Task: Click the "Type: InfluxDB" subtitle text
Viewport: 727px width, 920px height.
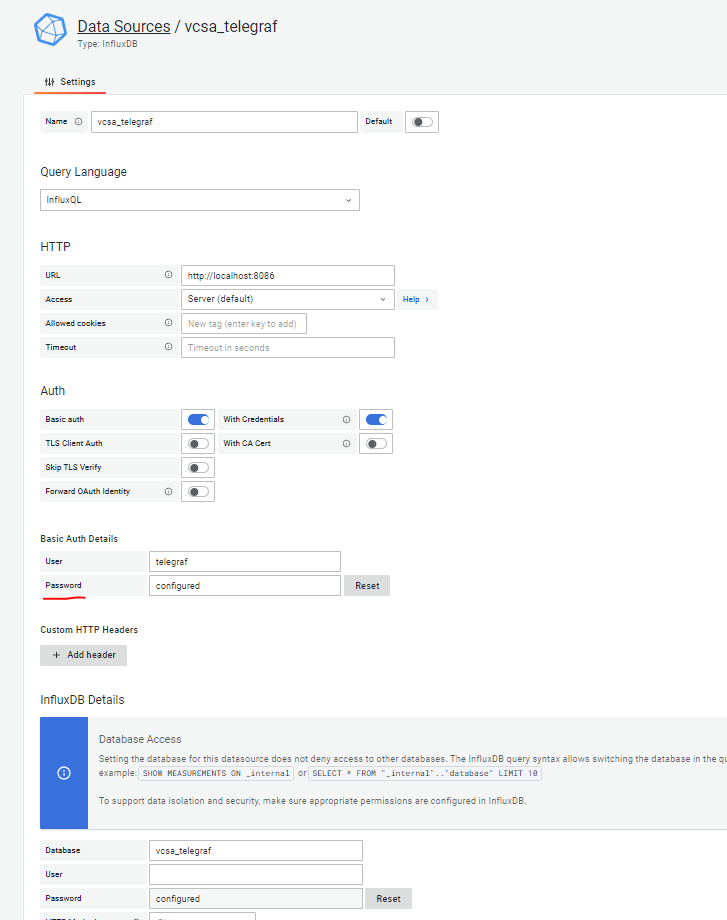Action: click(107, 44)
